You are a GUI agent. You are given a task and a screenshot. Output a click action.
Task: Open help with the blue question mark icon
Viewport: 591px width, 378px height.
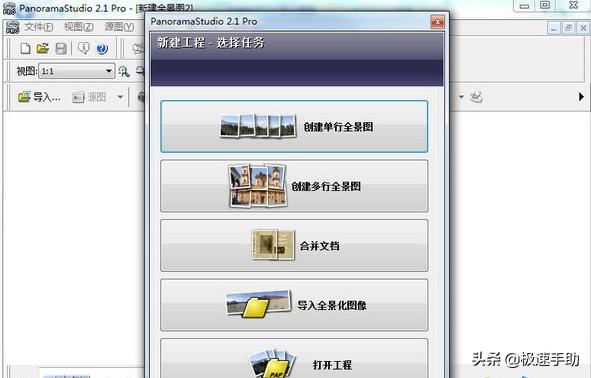[102, 48]
